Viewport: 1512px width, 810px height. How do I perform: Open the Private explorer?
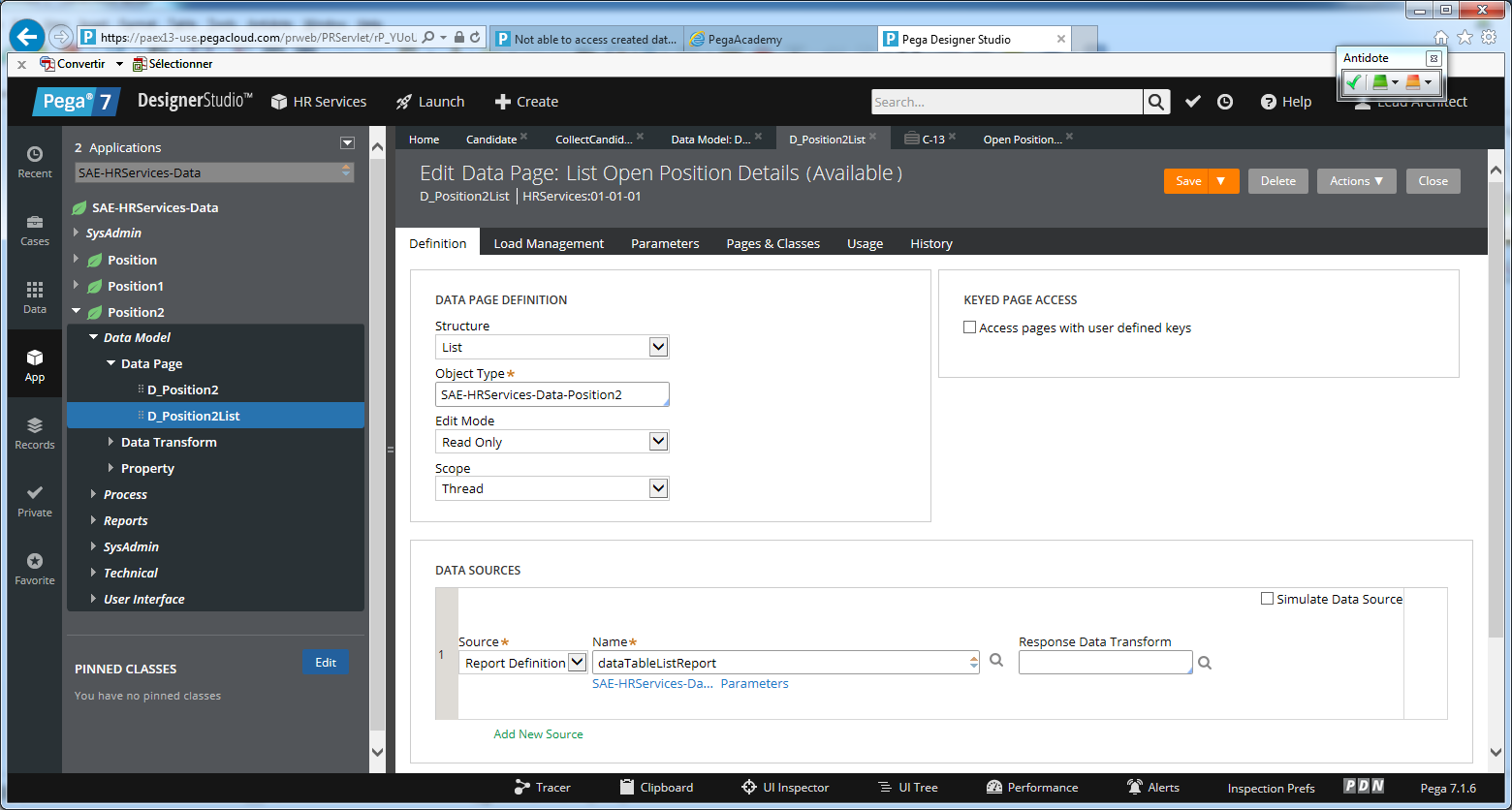coord(35,501)
